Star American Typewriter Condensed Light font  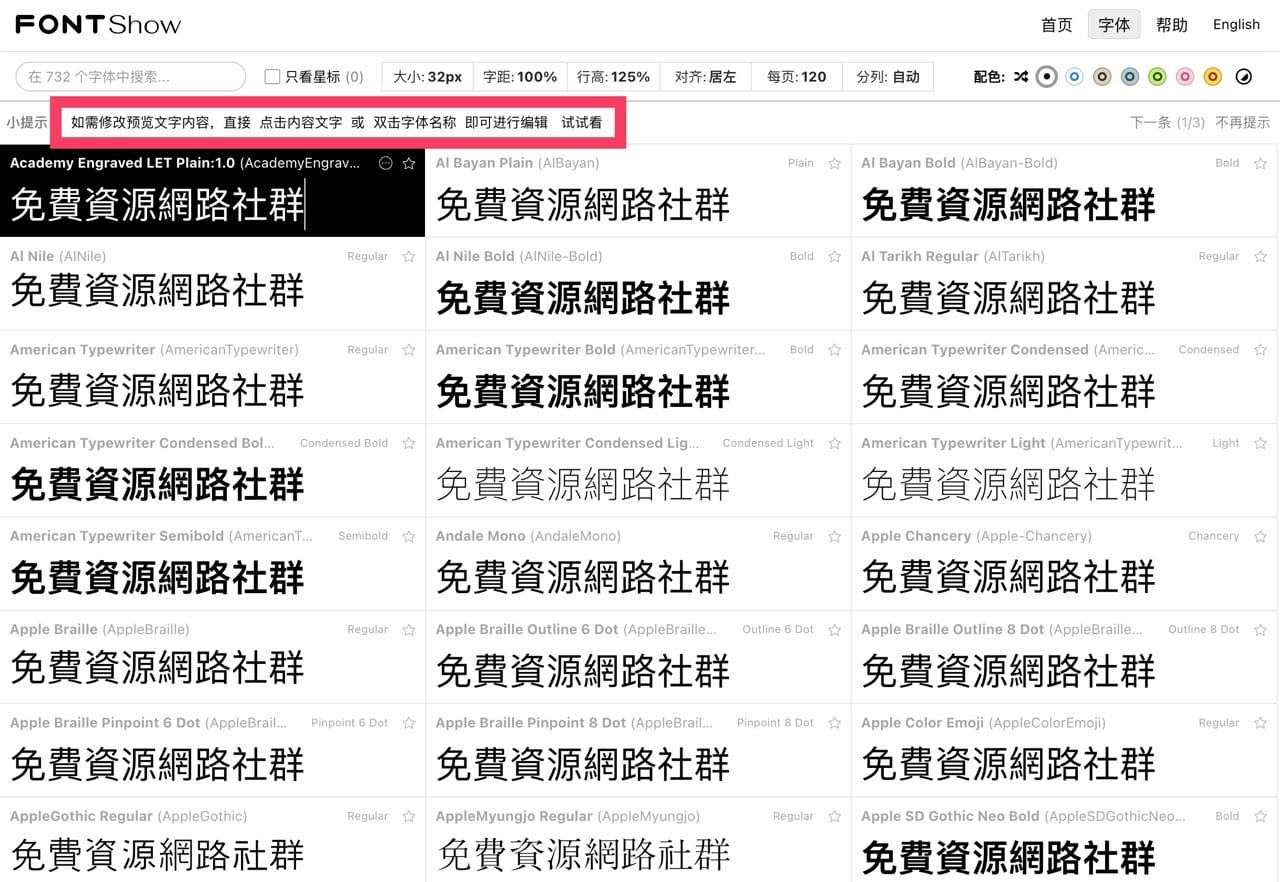point(835,443)
